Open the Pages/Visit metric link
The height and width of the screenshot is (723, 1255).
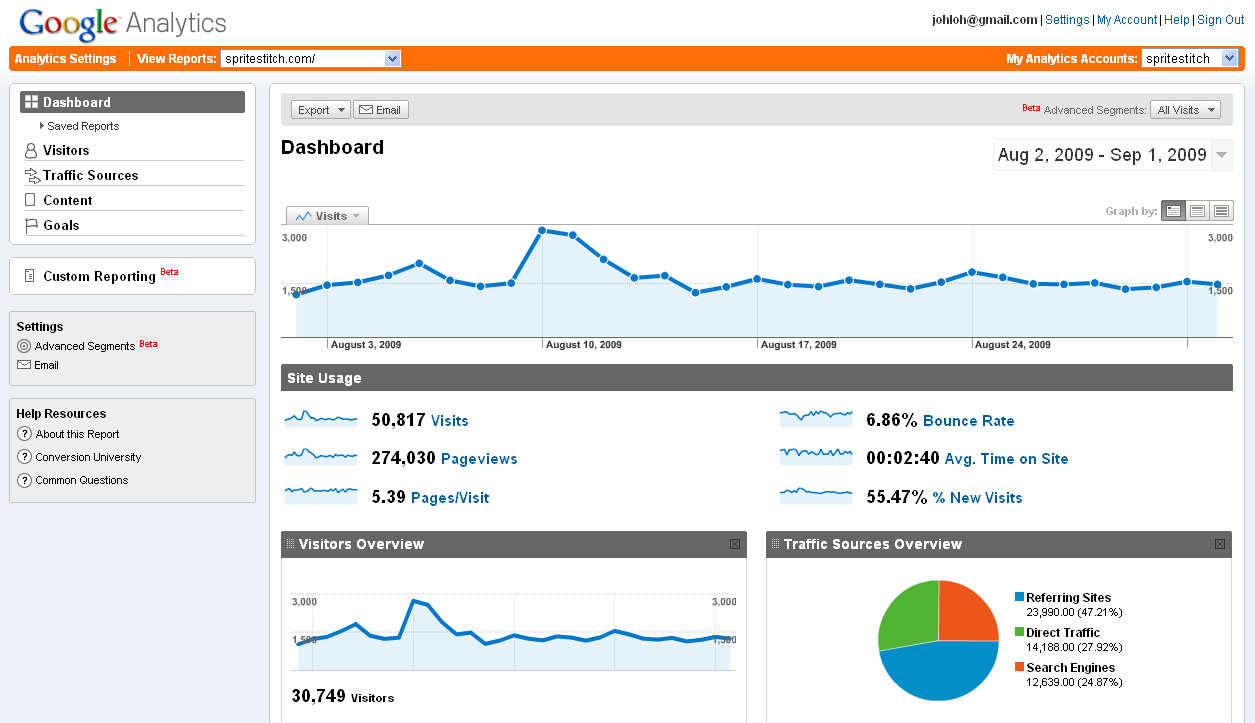[x=450, y=497]
